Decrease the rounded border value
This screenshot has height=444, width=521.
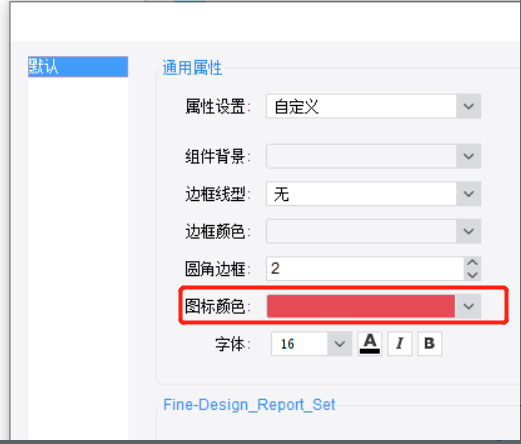(472, 275)
